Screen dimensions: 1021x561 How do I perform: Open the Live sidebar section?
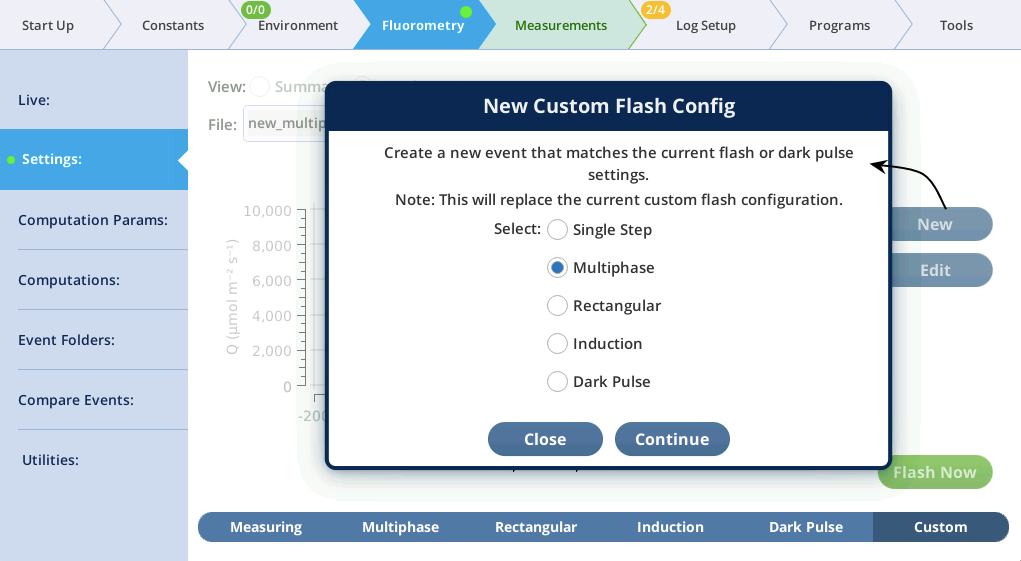94,100
